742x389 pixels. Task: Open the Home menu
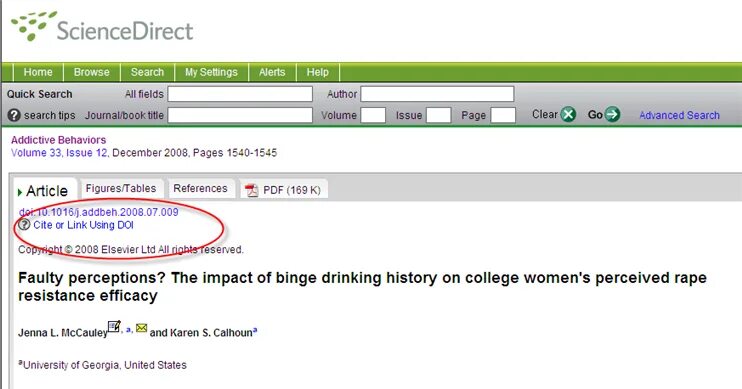pos(38,72)
